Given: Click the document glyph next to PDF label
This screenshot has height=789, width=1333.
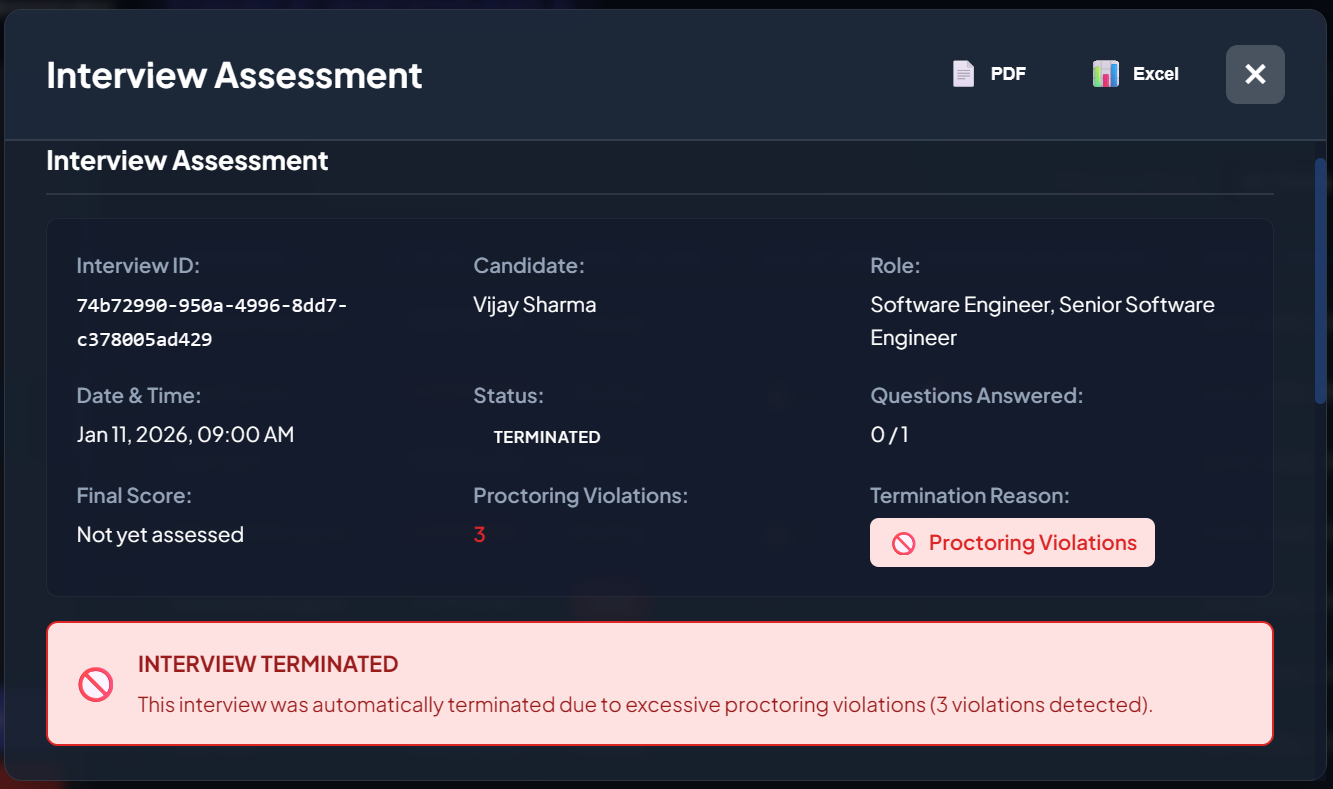Looking at the screenshot, I should (x=962, y=73).
